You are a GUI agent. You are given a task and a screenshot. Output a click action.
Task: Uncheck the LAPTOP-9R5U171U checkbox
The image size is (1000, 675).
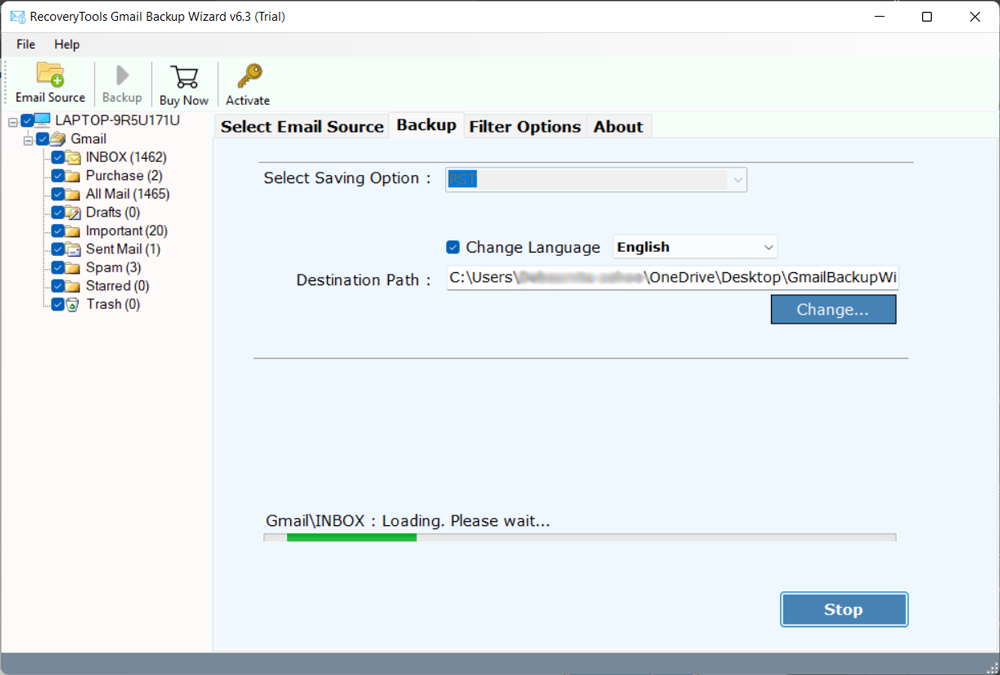tap(27, 121)
